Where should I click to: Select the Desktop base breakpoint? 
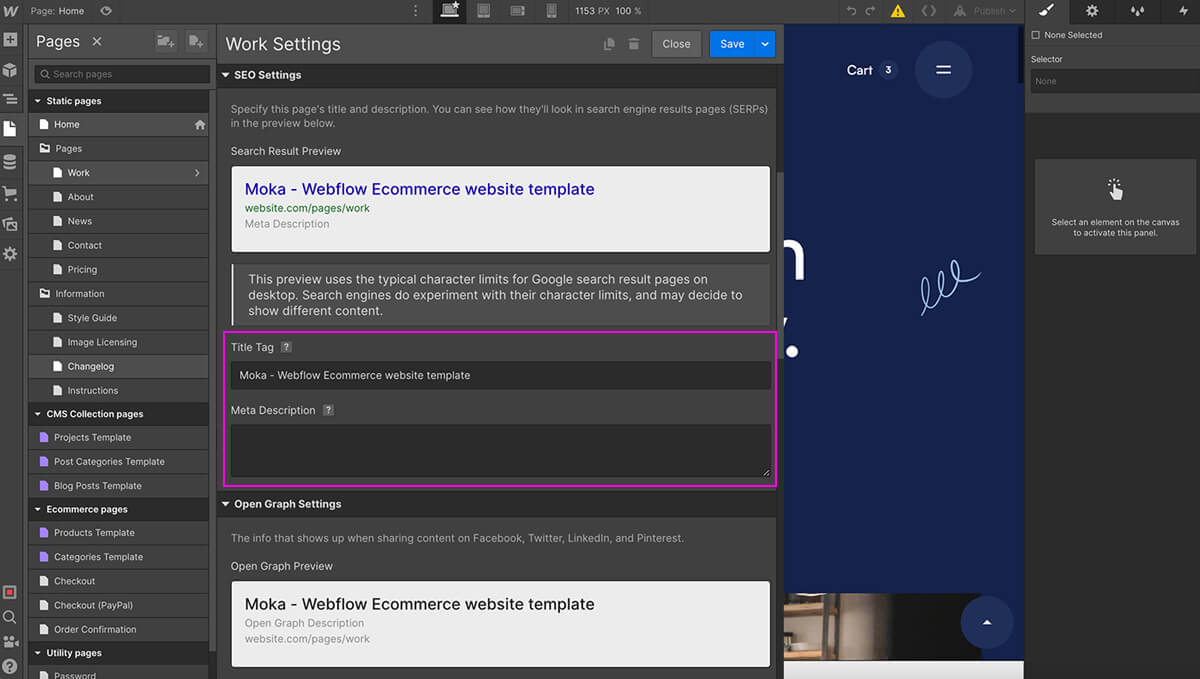point(450,11)
